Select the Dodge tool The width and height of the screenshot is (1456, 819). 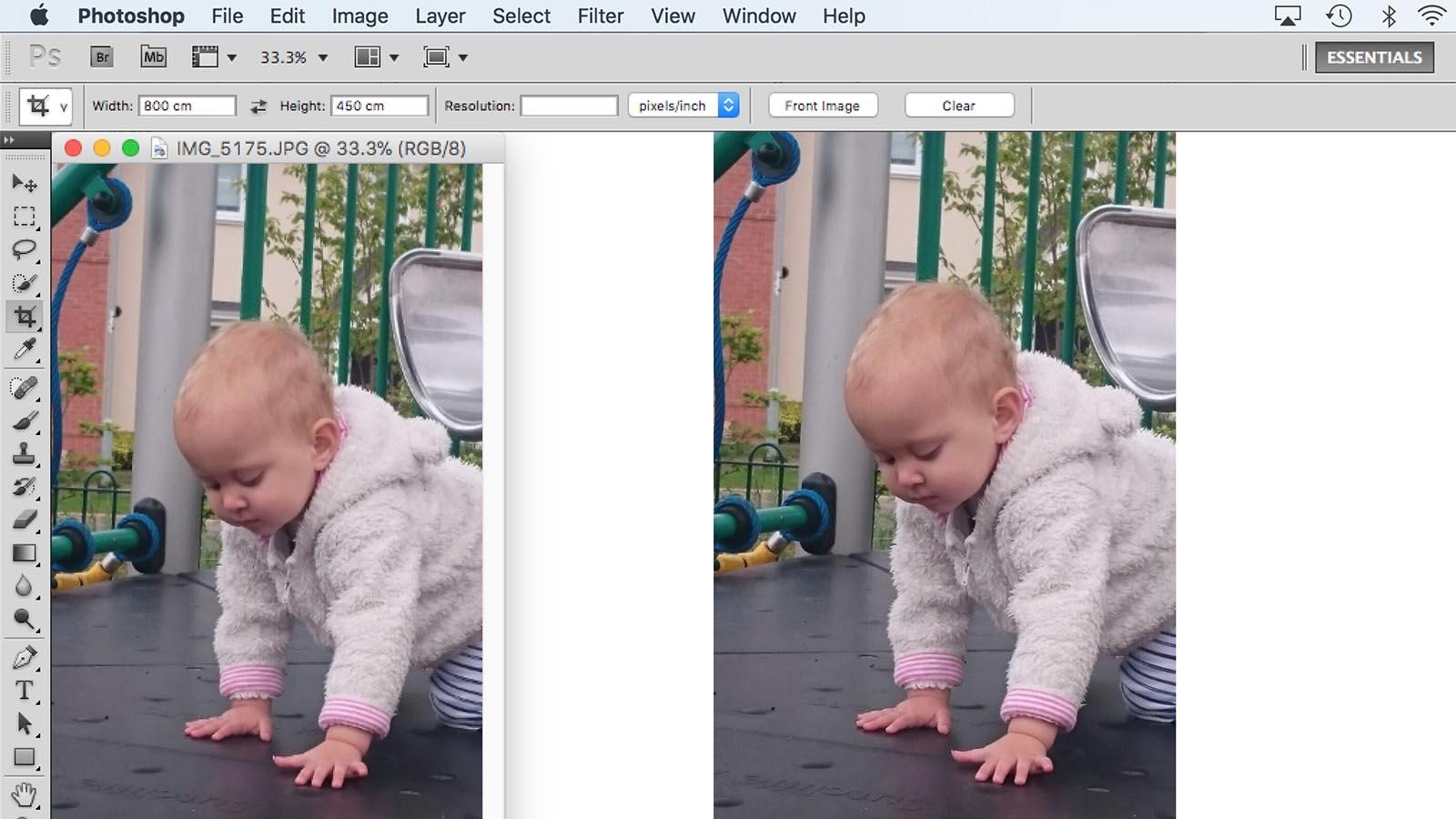(25, 620)
